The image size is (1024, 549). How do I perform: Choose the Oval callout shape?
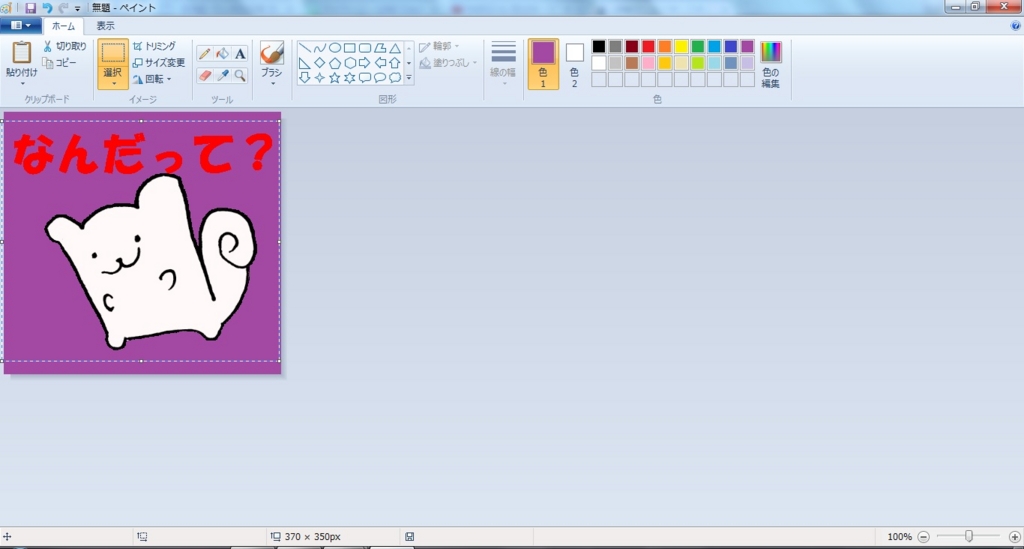379,78
